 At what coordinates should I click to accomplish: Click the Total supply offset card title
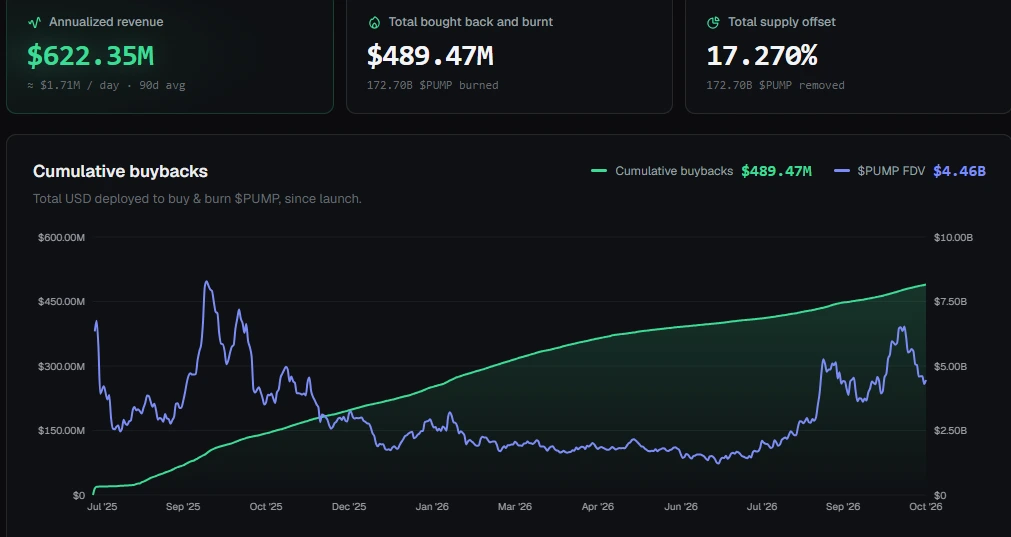pos(781,22)
